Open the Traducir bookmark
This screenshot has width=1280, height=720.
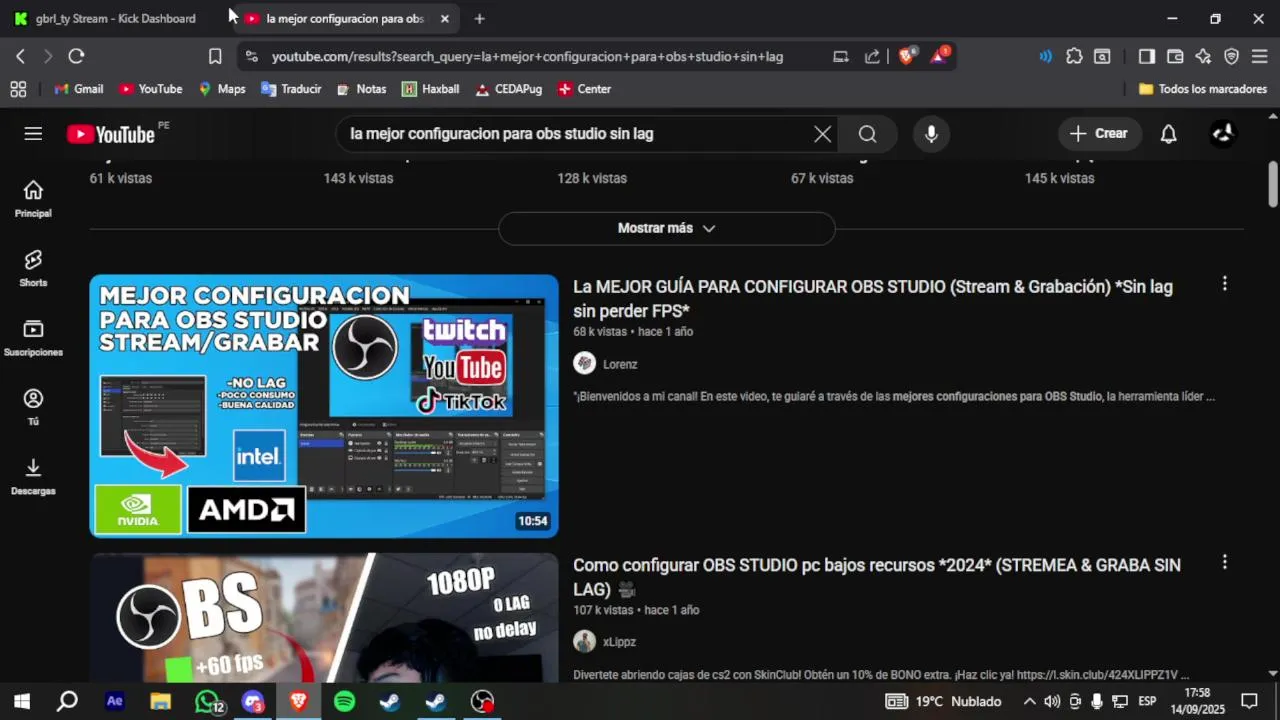pos(291,89)
